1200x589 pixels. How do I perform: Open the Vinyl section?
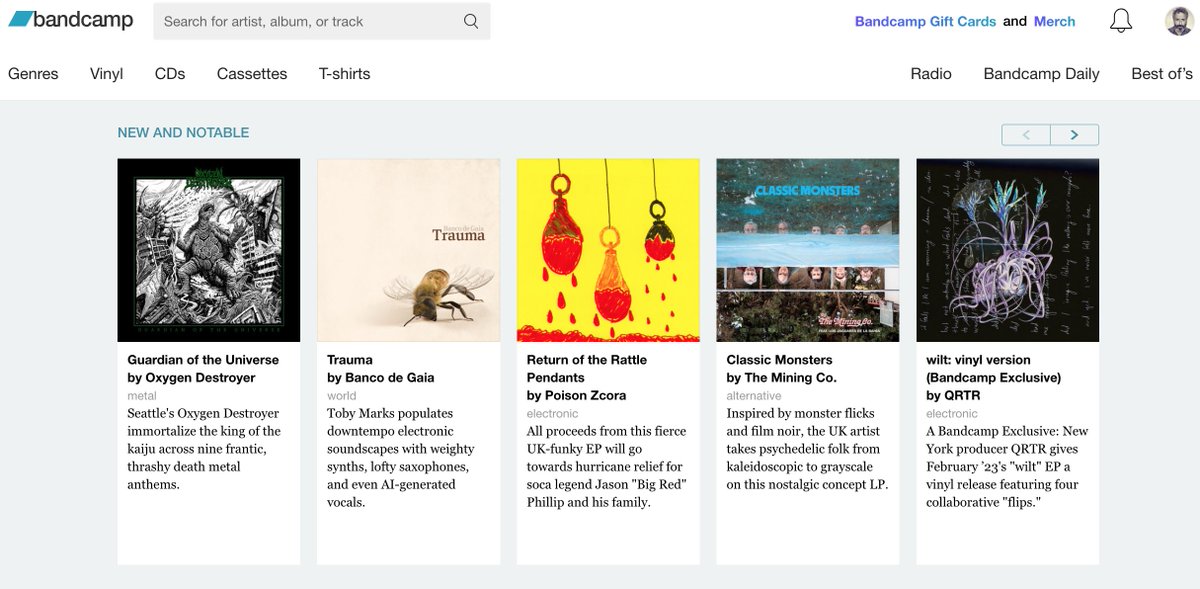[106, 74]
